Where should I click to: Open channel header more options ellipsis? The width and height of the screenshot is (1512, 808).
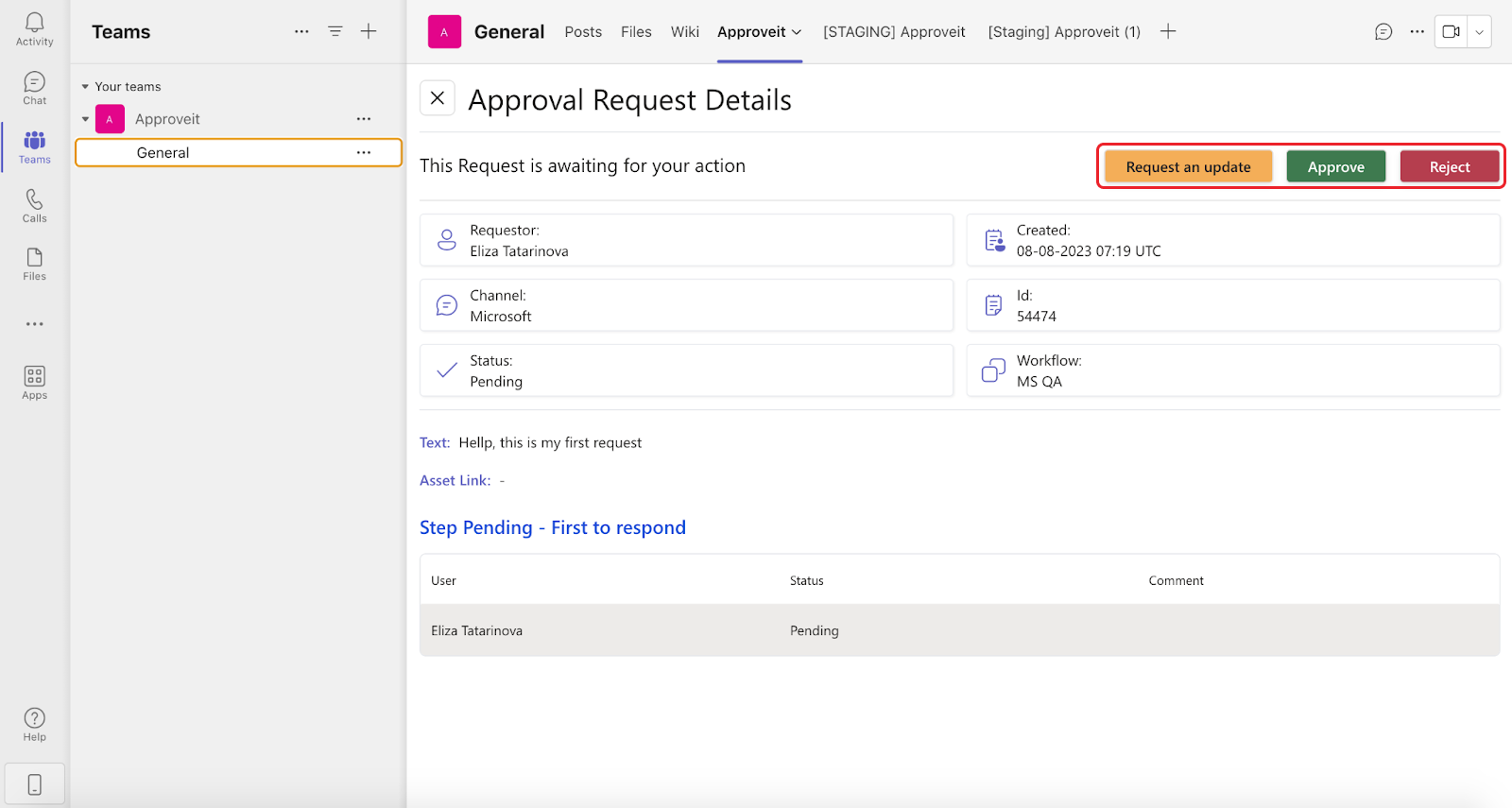coord(1417,31)
